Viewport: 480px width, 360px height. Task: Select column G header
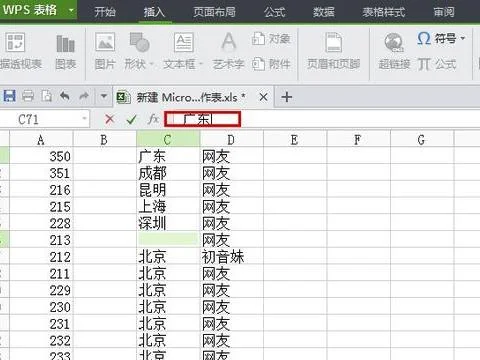(422, 139)
